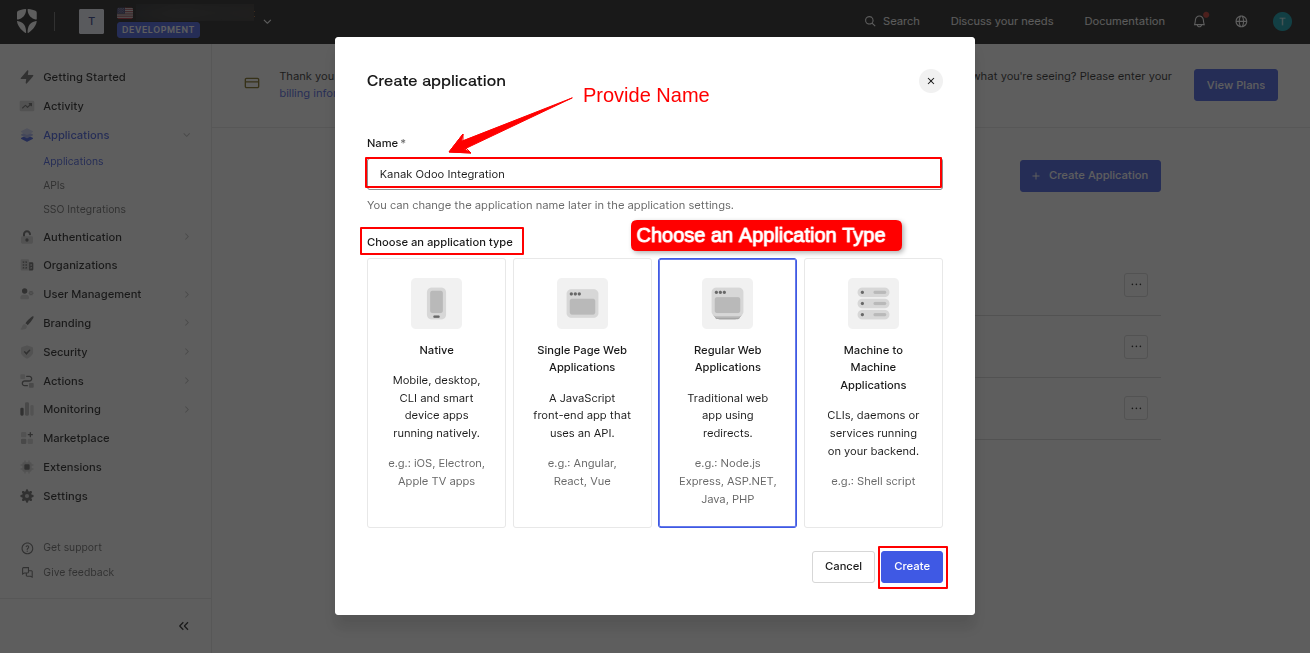Screen dimensions: 1310x653
Task: Click the Create button in dialog
Action: (x=912, y=566)
